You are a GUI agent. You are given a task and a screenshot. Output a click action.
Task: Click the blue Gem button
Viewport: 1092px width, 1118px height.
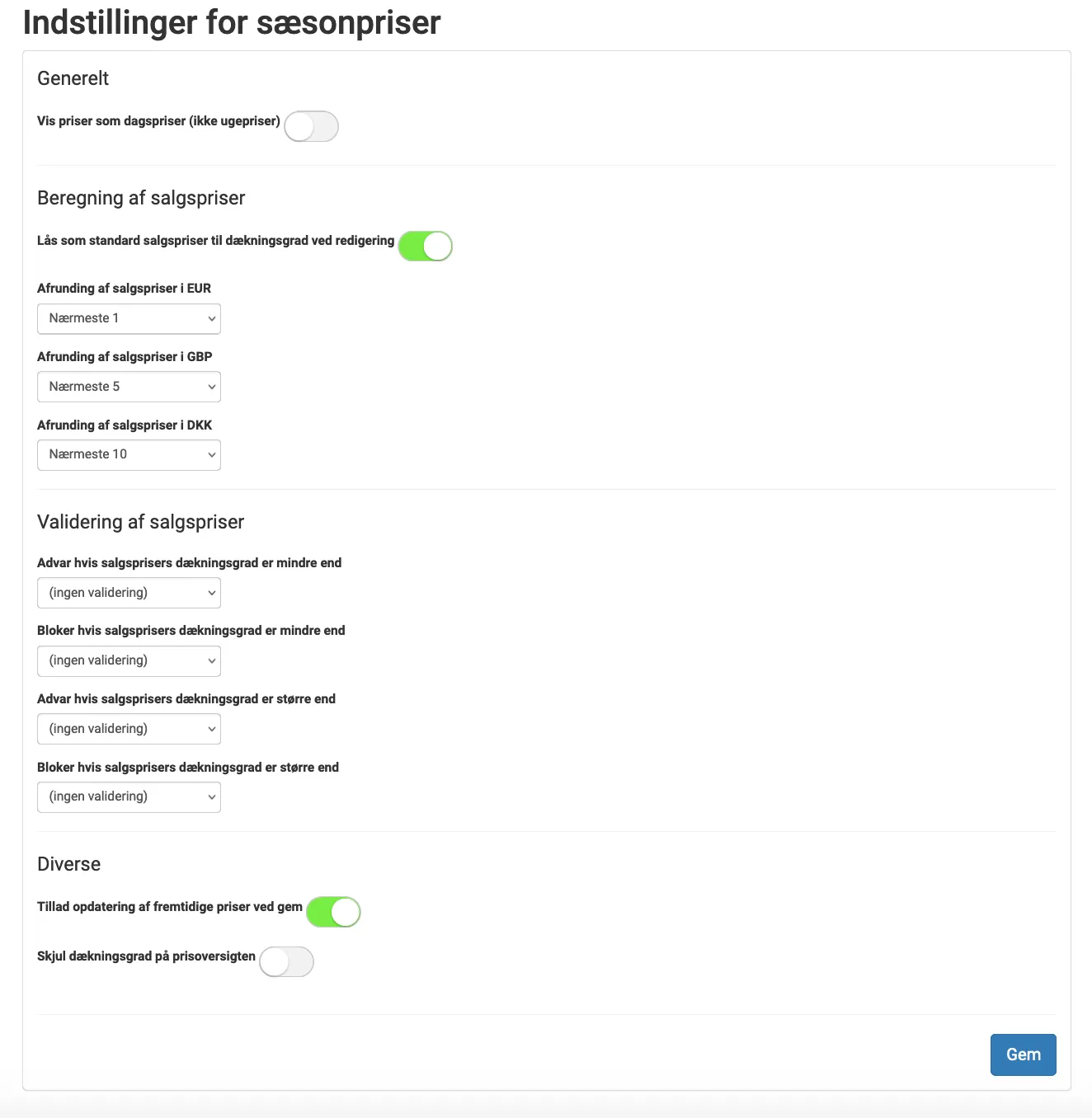[1023, 1055]
